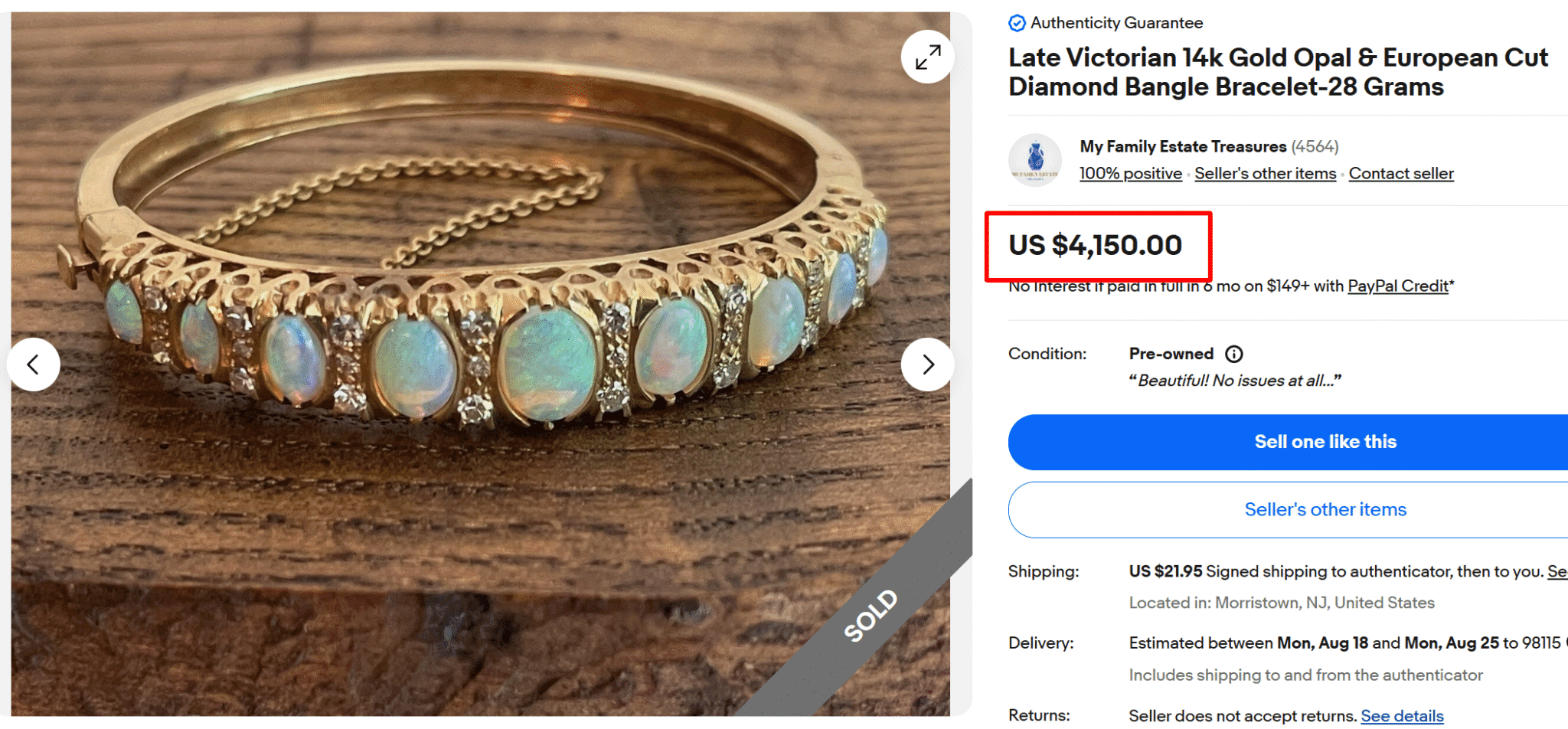Open See details for return policy
Image resolution: width=1568 pixels, height=729 pixels.
pos(1402,714)
